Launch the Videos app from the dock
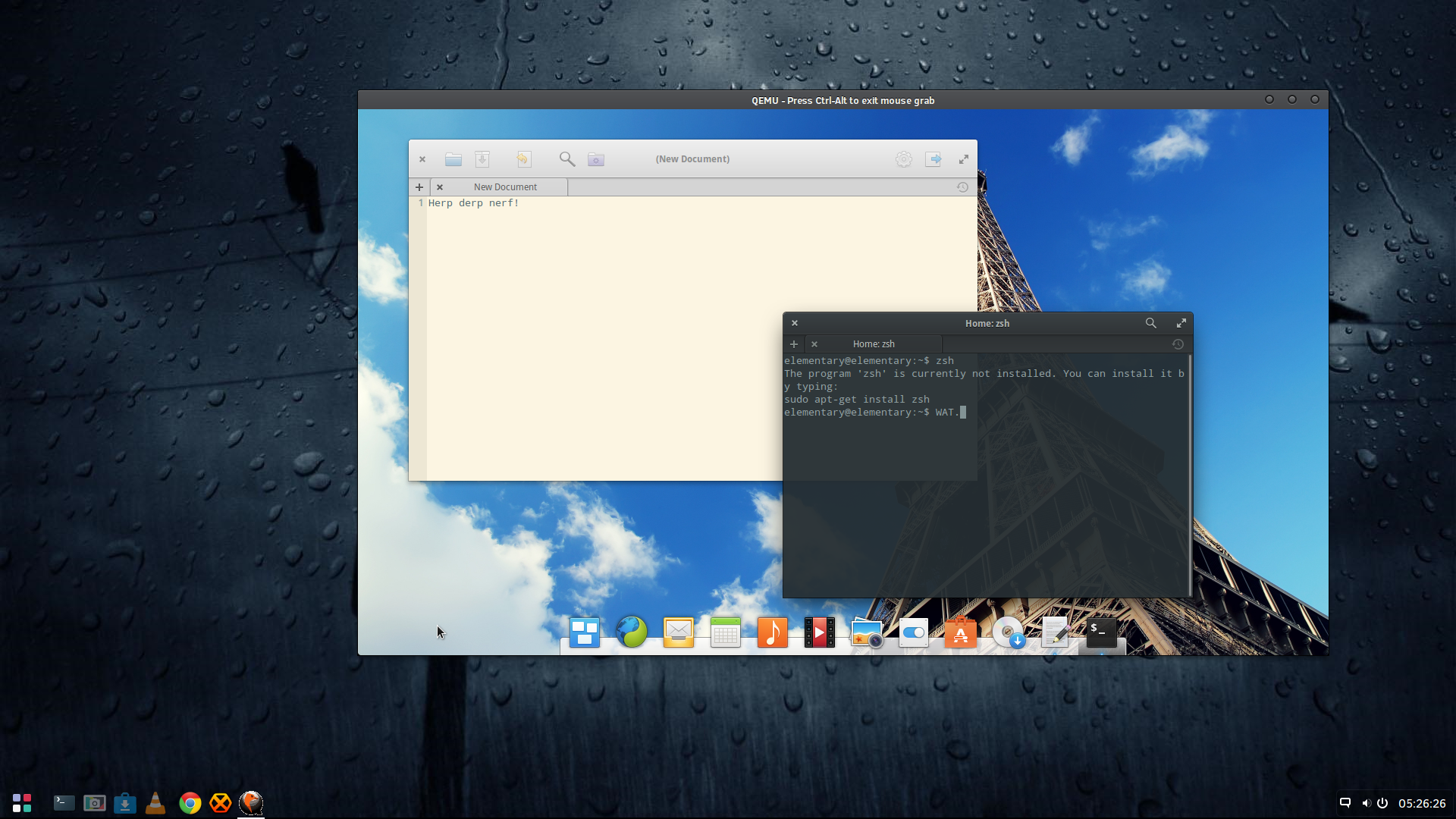Viewport: 1456px width, 819px height. pos(820,632)
